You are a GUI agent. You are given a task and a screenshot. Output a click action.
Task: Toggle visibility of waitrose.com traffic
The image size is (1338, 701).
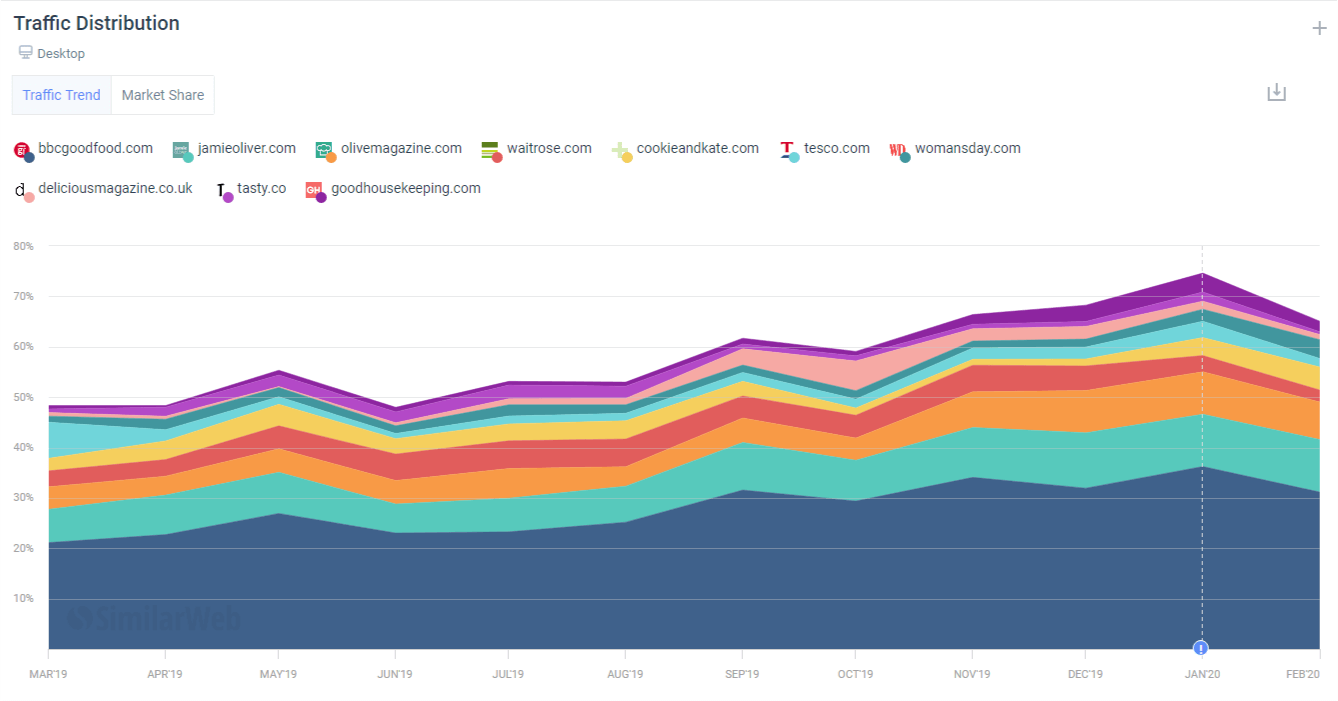tap(549, 147)
